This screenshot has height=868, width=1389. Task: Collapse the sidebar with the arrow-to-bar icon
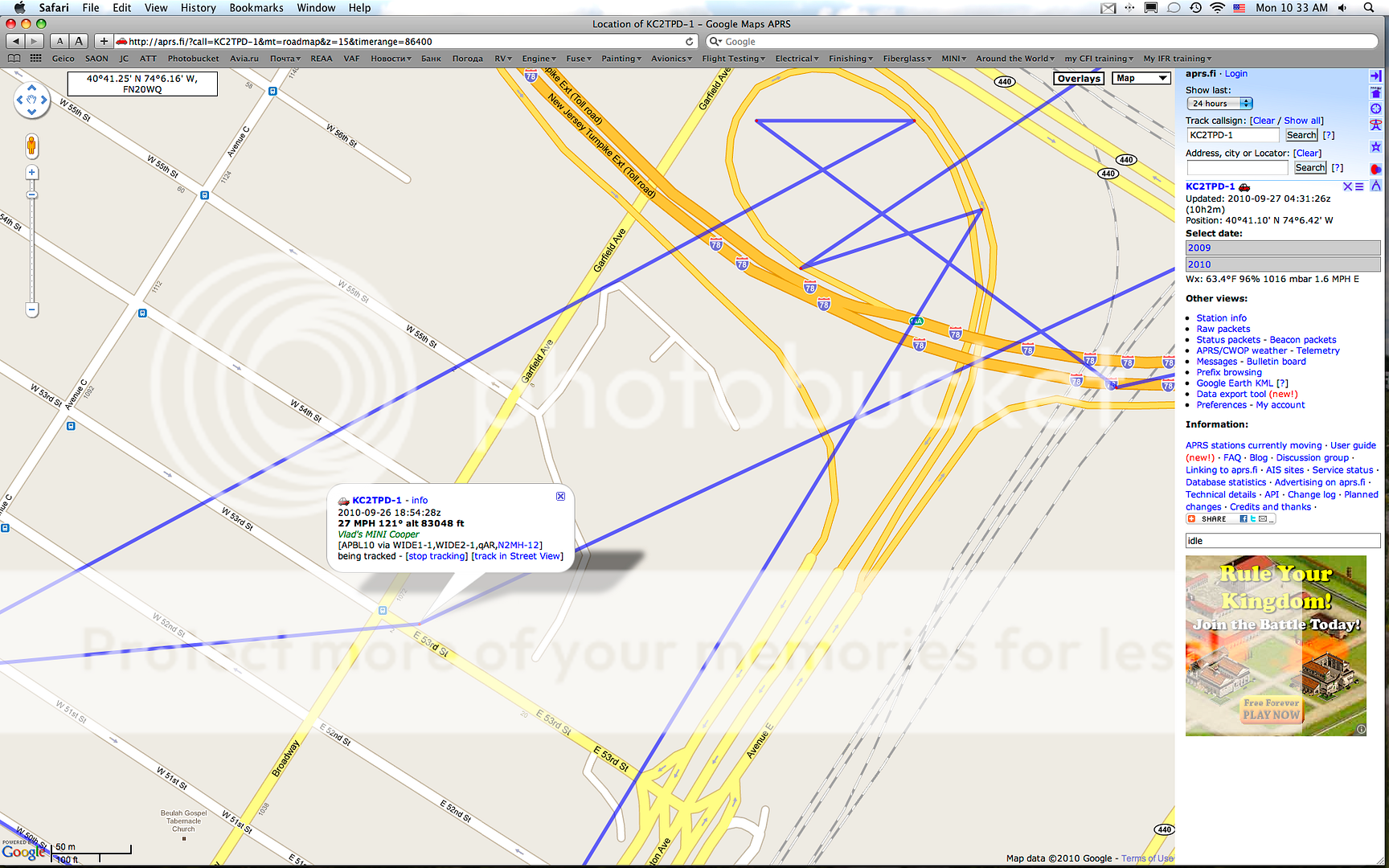pos(1375,76)
